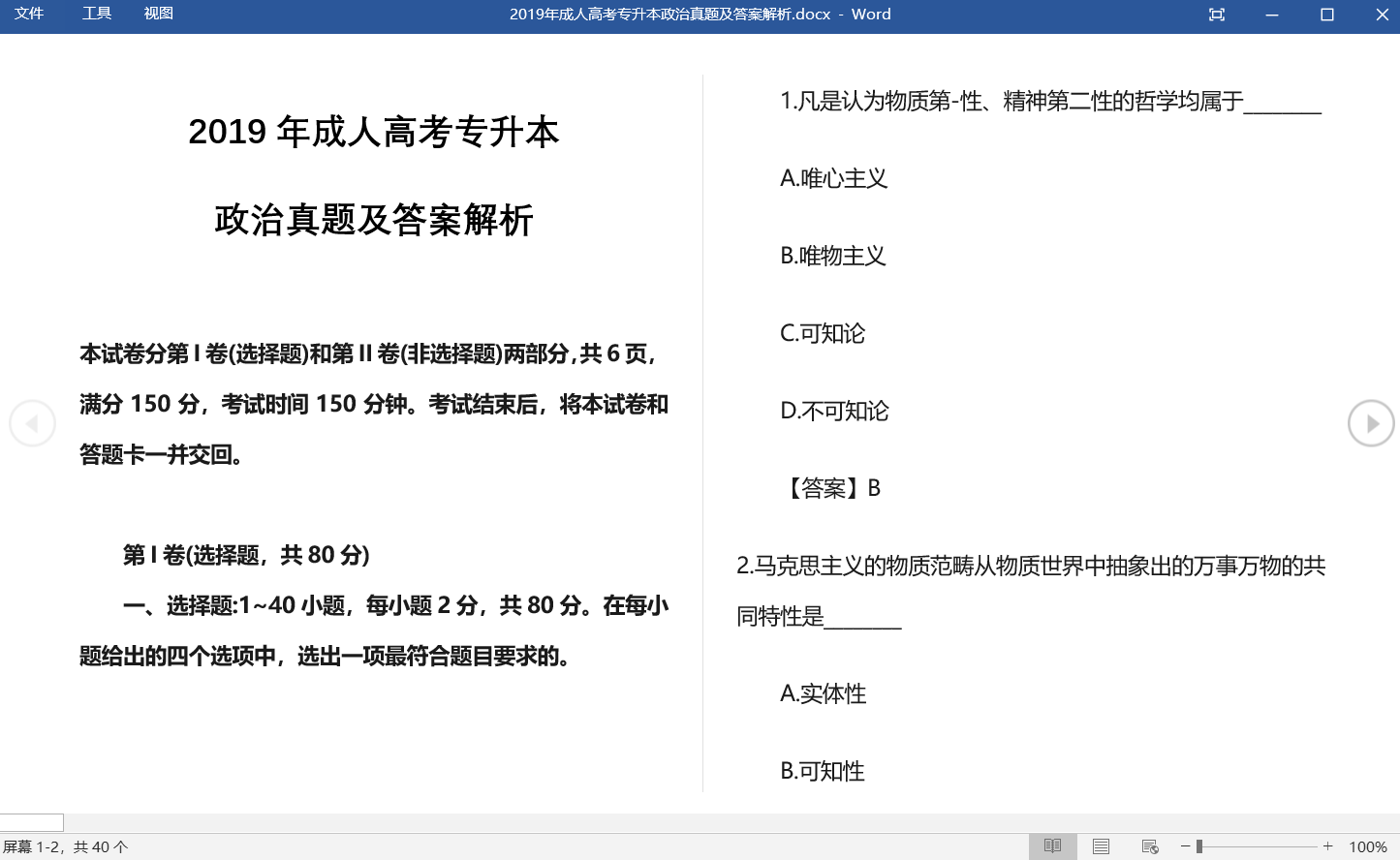The height and width of the screenshot is (860, 1400).
Task: Maximize the Word window
Action: (1327, 15)
